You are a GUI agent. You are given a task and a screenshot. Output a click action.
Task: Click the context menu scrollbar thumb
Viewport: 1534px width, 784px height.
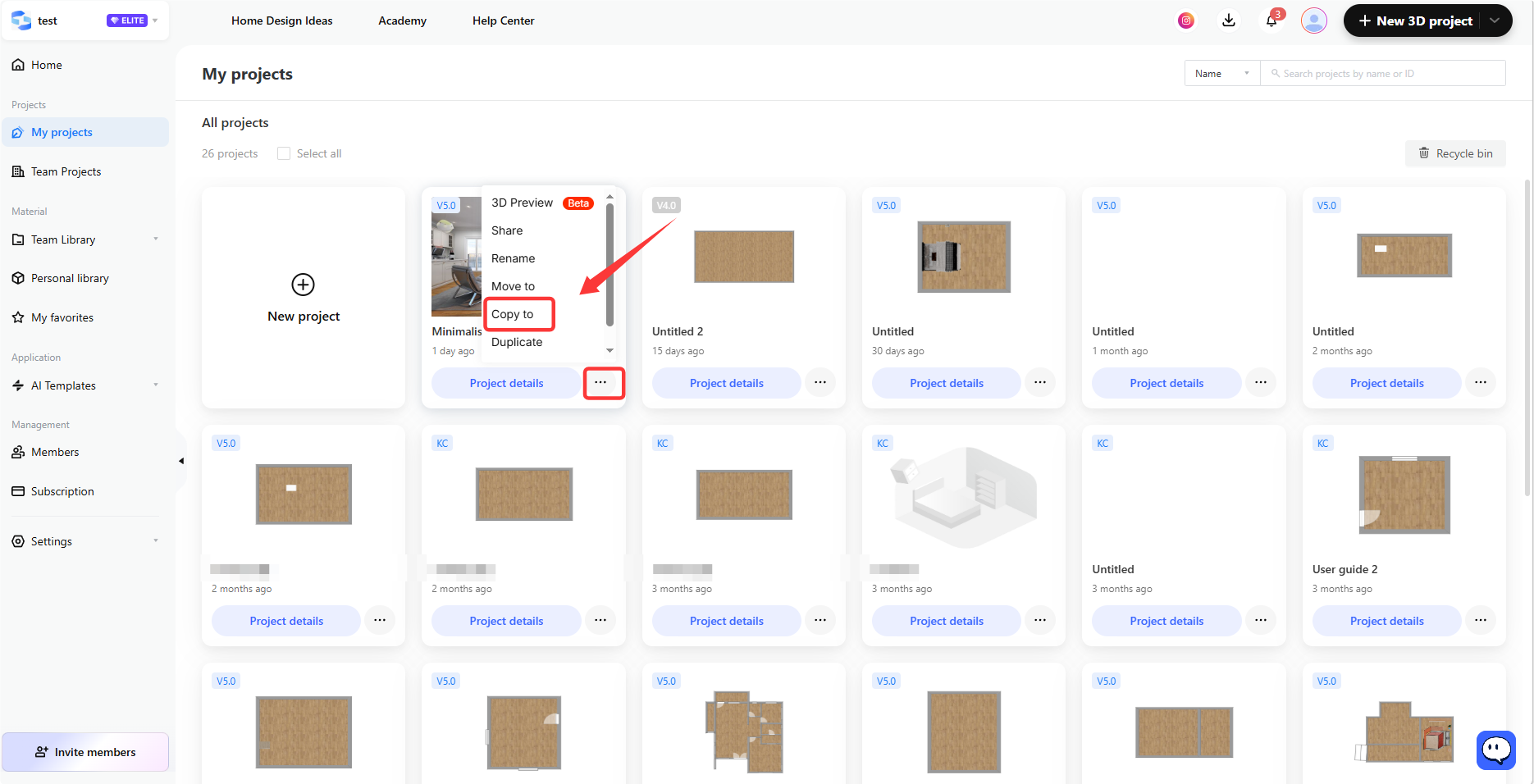tap(609, 264)
